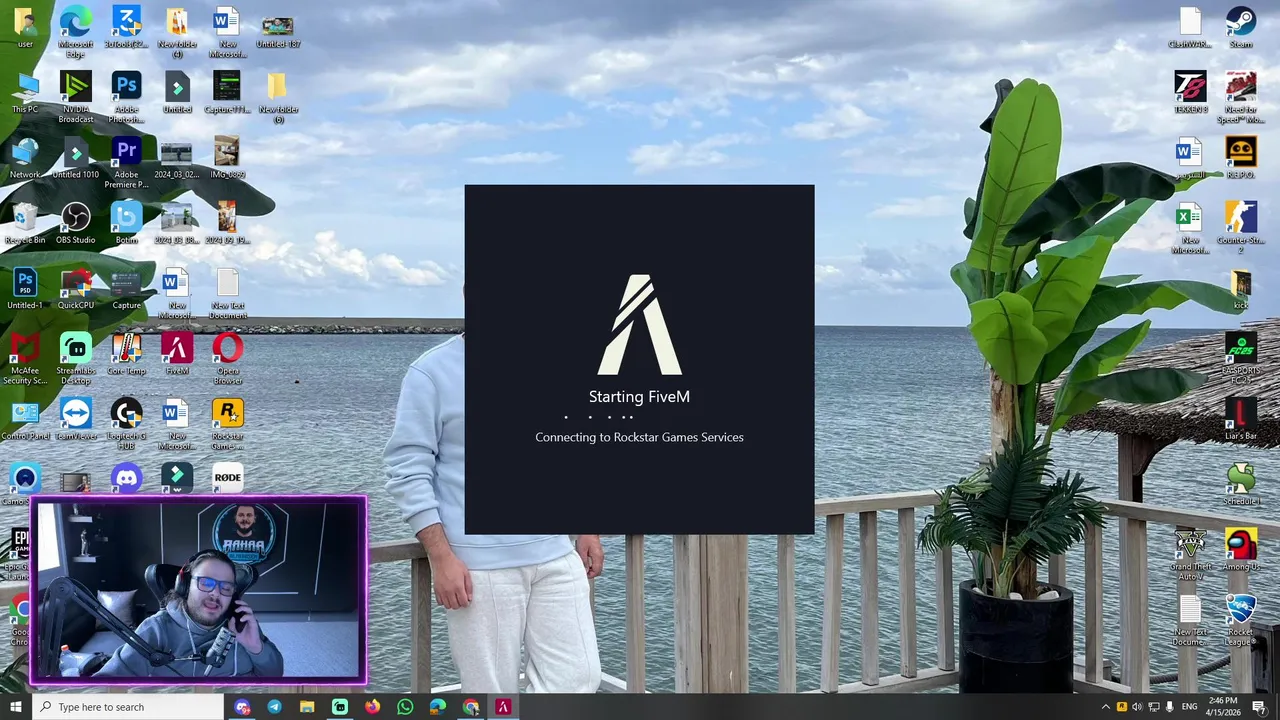The image size is (1280, 720).
Task: Select the Need for Speed Most Wanted icon
Action: 1240,98
